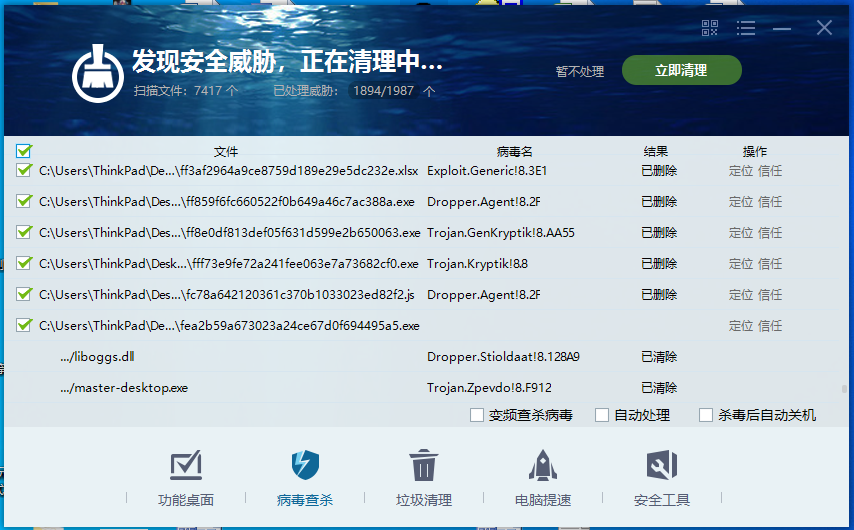Image resolution: width=854 pixels, height=530 pixels.
Task: Click 信任 for ff859f6fc exe row
Action: tap(770, 202)
